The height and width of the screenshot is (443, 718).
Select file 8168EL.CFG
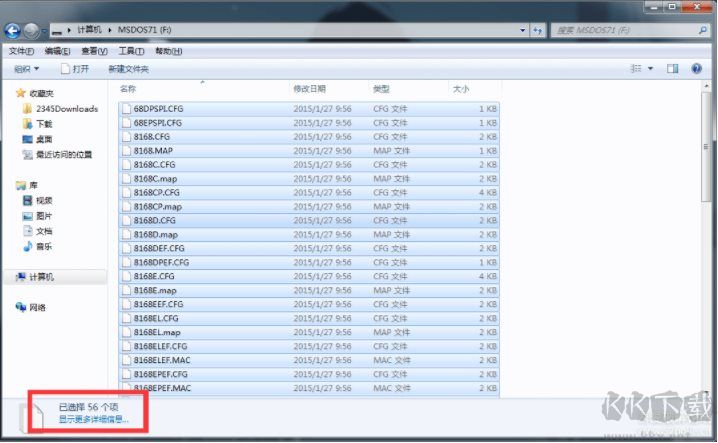pos(309,318)
